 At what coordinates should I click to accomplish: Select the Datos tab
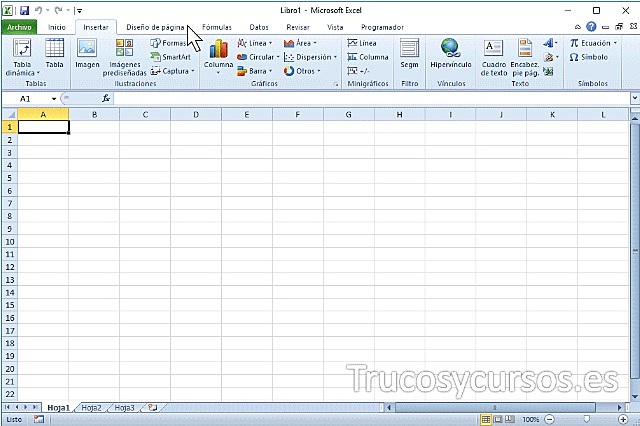259,27
